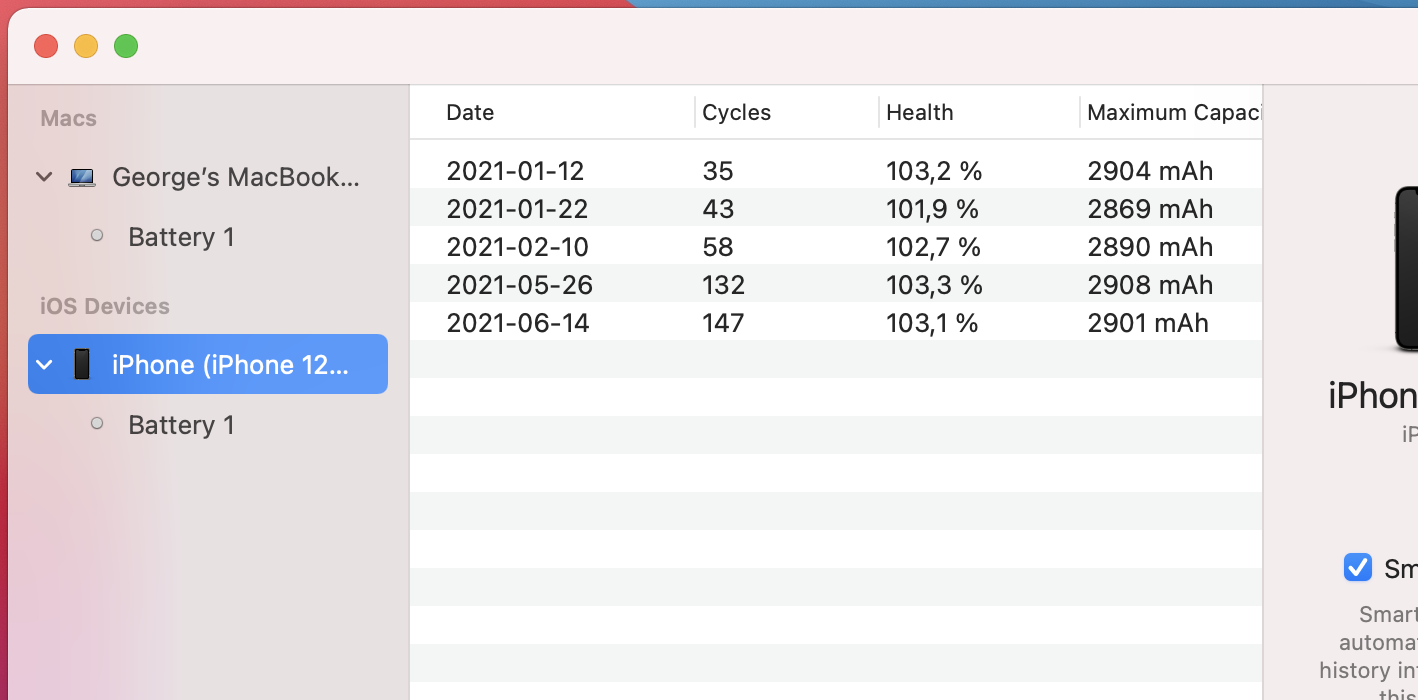The image size is (1418, 700).
Task: Click the green maximize window button
Action: [126, 46]
